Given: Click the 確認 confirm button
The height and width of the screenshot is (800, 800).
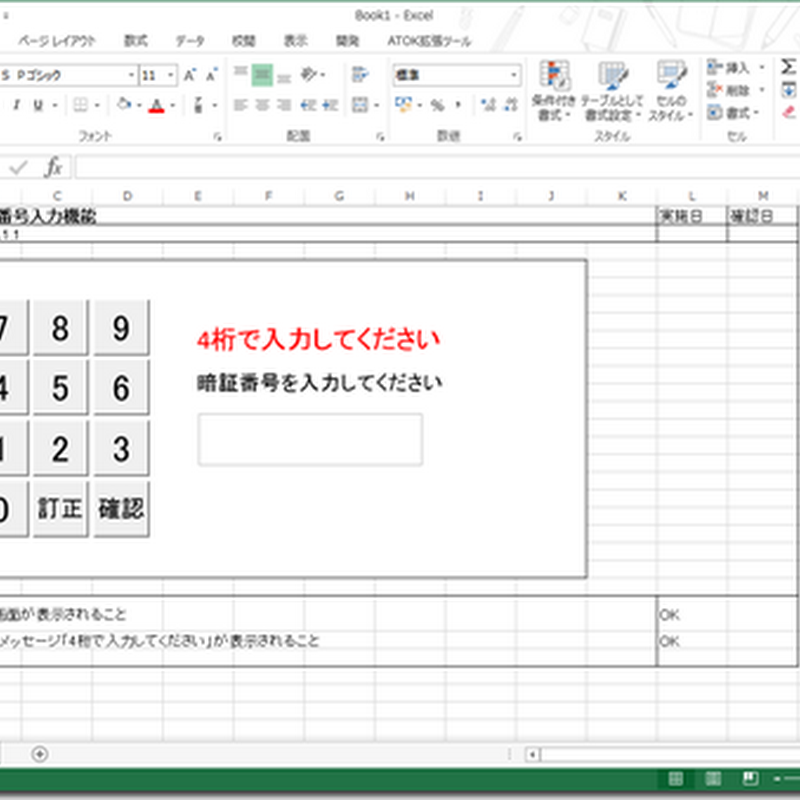Looking at the screenshot, I should 121,509.
